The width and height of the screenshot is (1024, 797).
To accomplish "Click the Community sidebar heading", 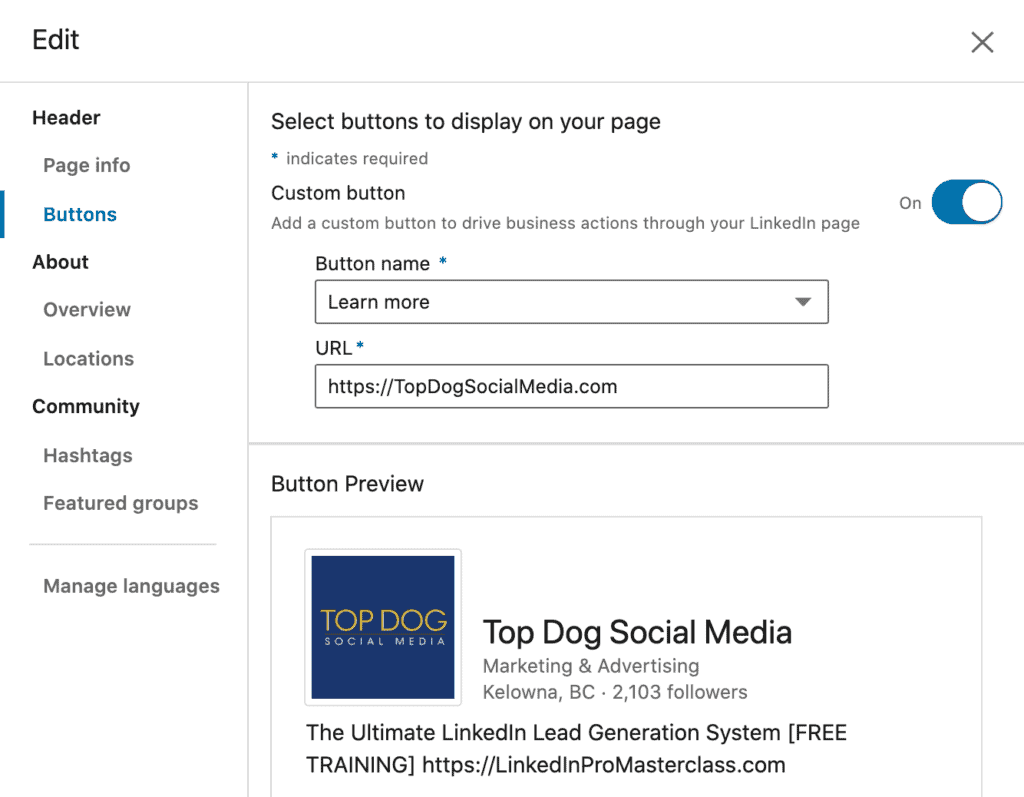I will pos(86,406).
